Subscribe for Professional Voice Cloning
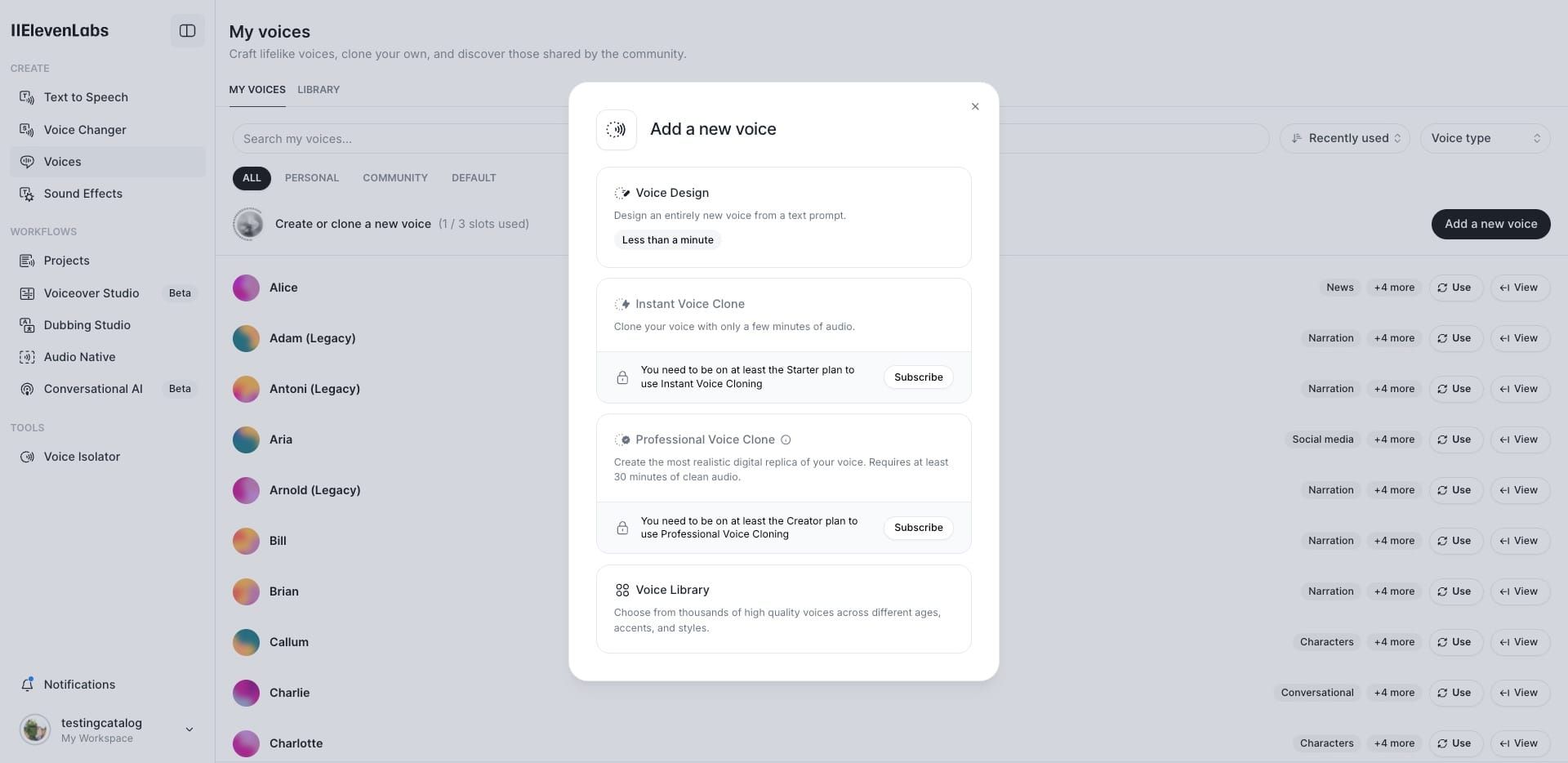Image resolution: width=1568 pixels, height=763 pixels. pyautogui.click(x=918, y=528)
